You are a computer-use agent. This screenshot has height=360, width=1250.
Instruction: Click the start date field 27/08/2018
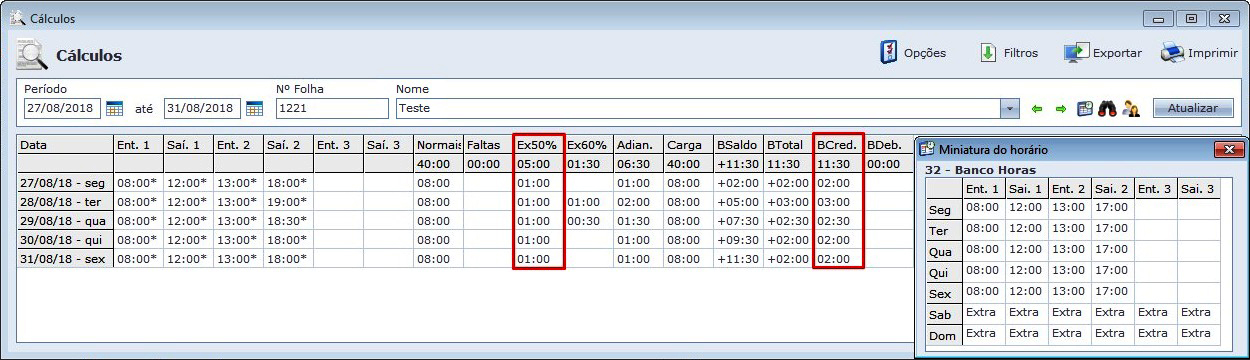[x=62, y=108]
